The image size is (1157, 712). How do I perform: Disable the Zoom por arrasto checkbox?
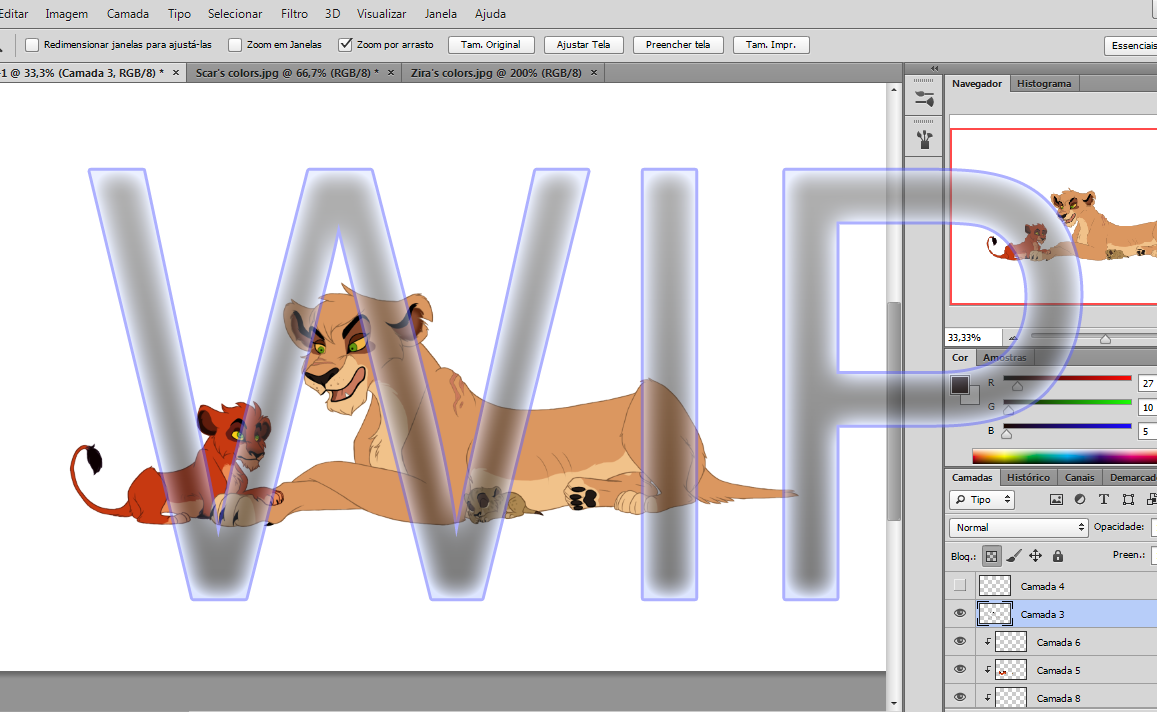345,45
